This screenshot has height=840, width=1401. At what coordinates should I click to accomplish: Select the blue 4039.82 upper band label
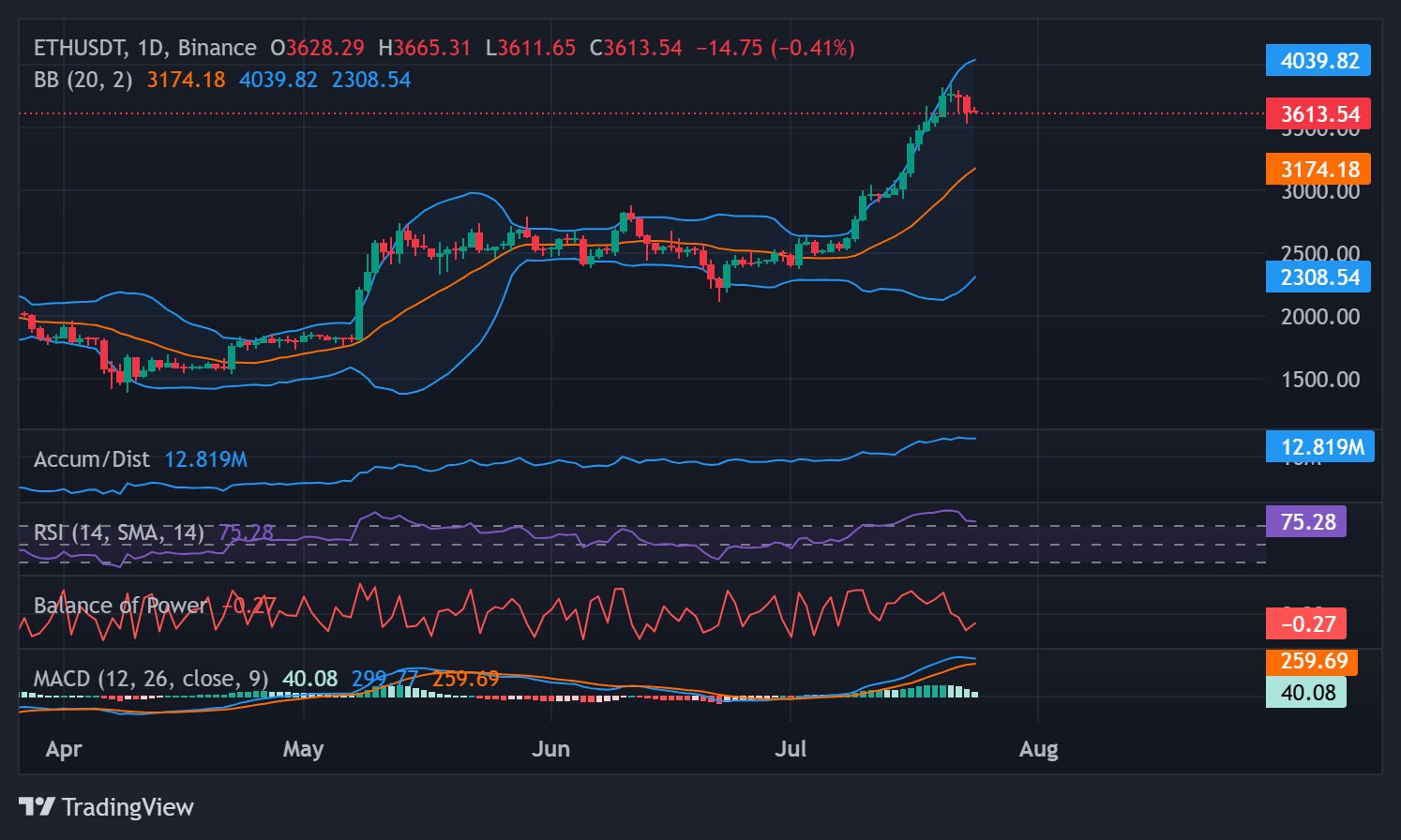(x=1318, y=60)
